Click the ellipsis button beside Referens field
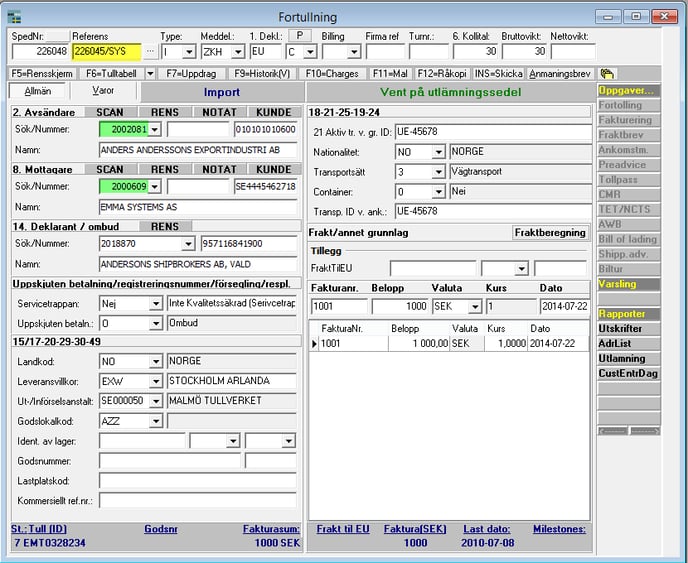Image resolution: width=688 pixels, height=563 pixels. [x=150, y=52]
